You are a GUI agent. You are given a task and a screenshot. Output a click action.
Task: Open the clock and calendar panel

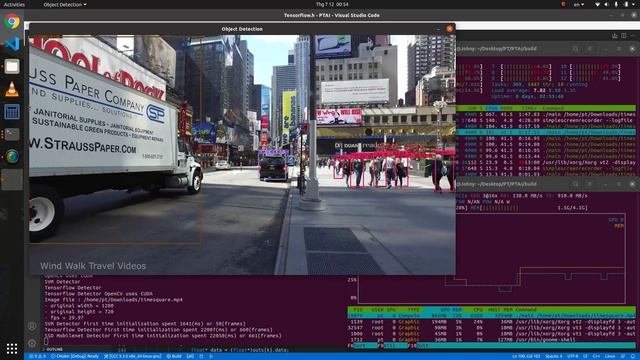pos(332,4)
